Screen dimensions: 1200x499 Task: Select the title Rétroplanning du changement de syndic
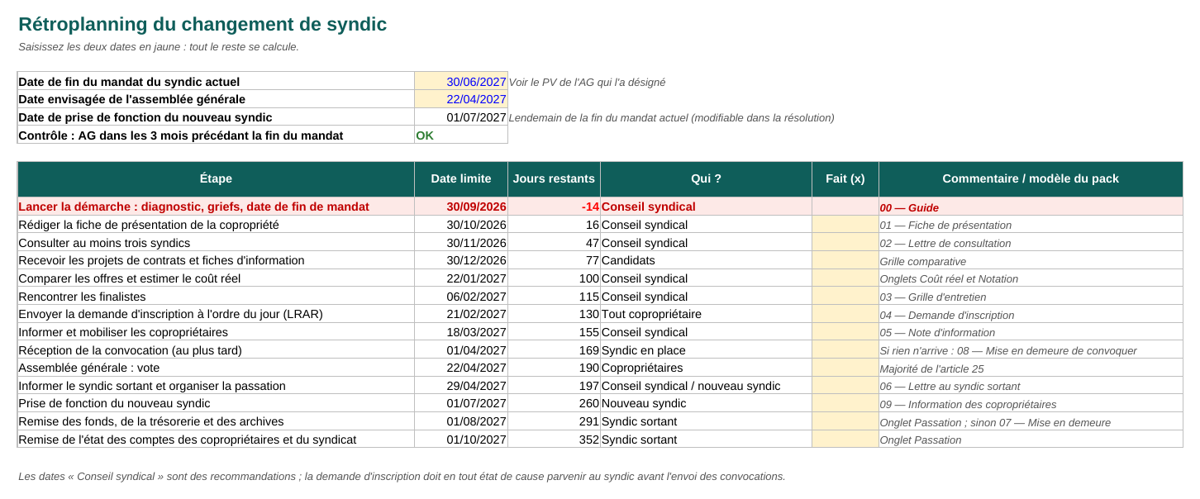202,24
